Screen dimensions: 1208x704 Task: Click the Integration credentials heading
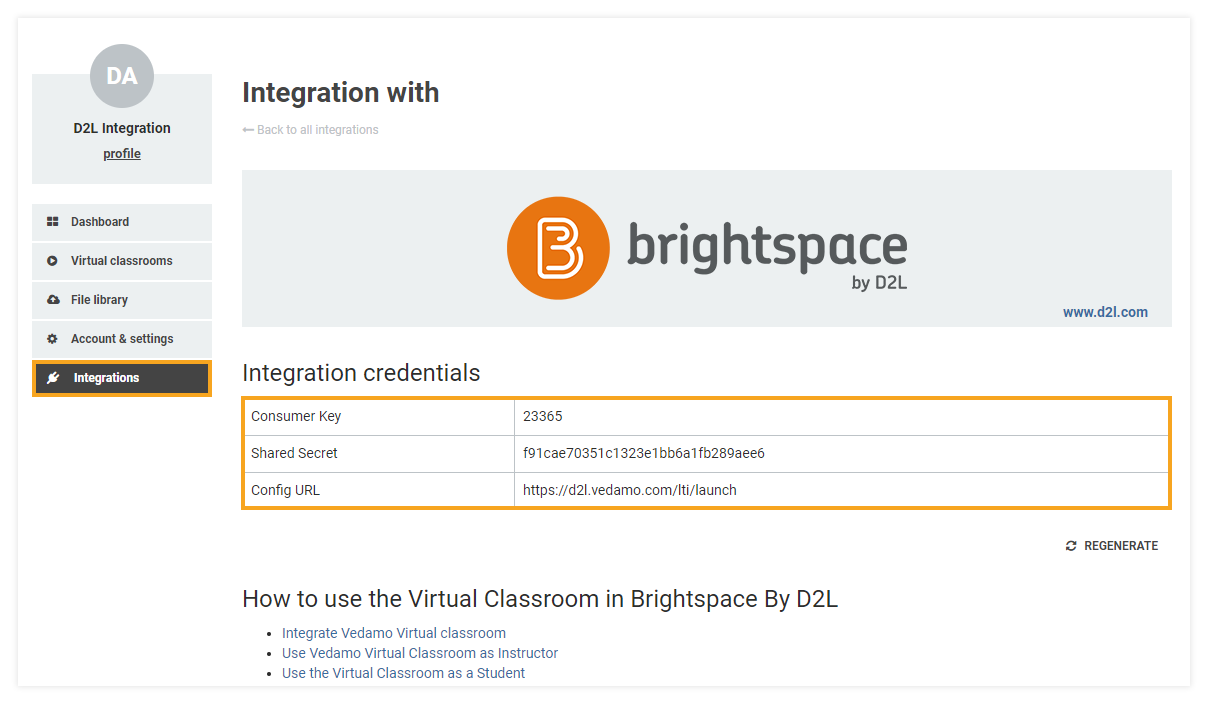(361, 373)
